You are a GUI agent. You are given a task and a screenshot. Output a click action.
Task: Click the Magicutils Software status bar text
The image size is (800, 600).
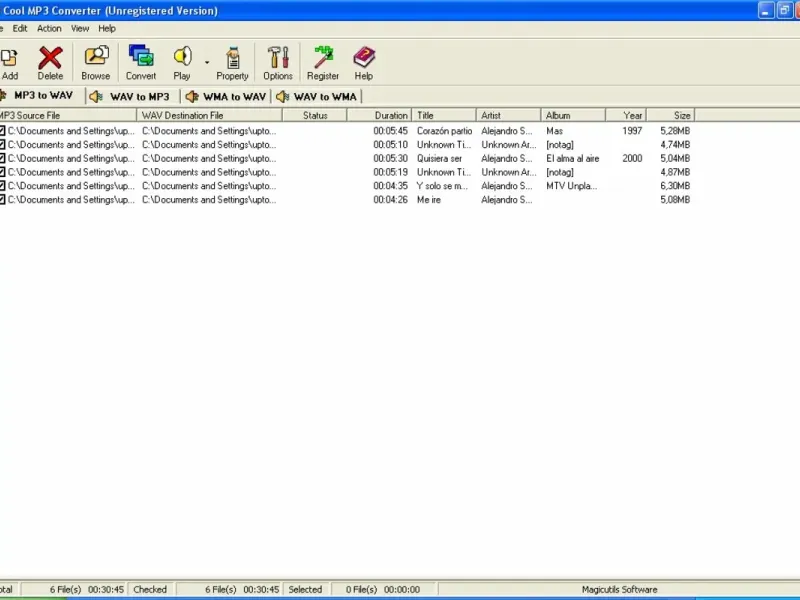[619, 590]
